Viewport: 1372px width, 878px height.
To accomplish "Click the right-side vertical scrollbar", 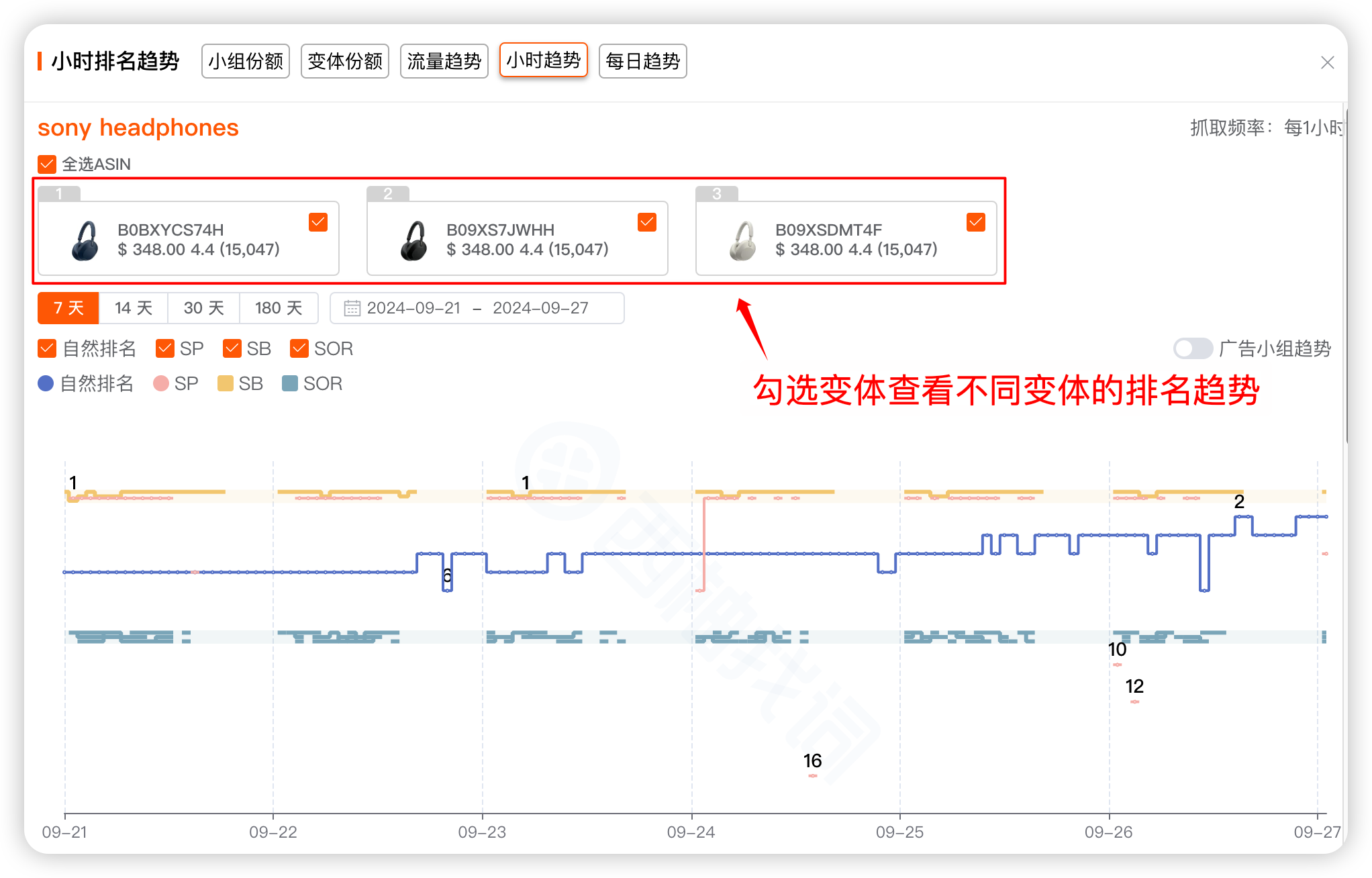I will pyautogui.click(x=1346, y=275).
